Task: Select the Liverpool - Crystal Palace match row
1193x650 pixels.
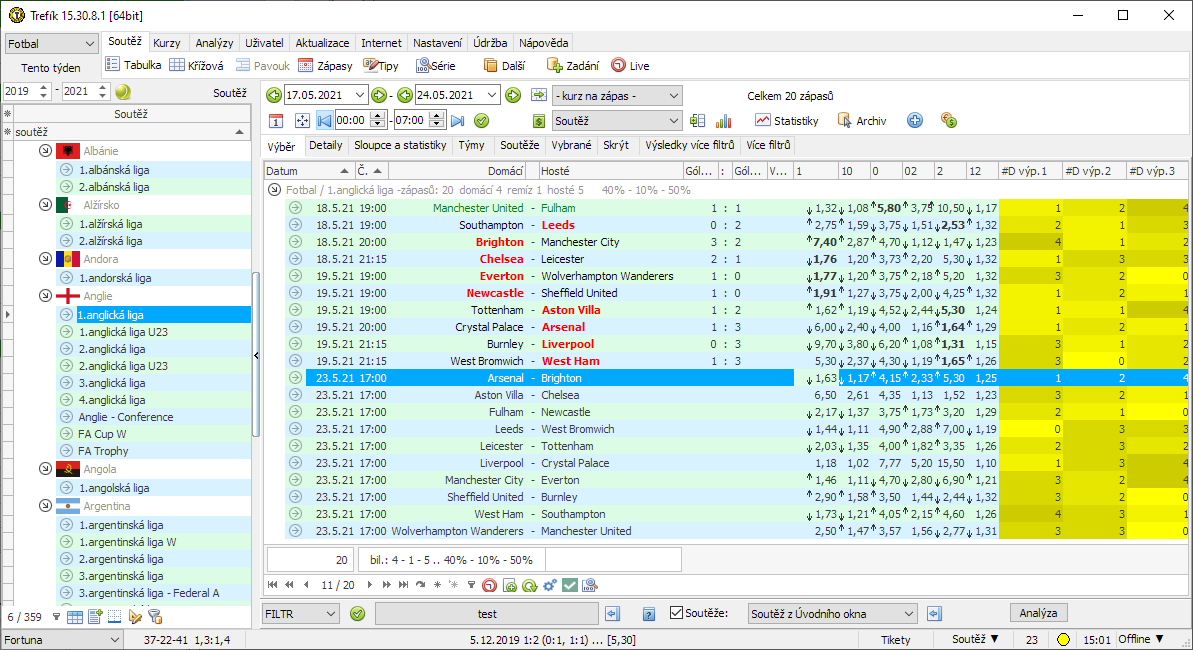Action: click(736, 463)
